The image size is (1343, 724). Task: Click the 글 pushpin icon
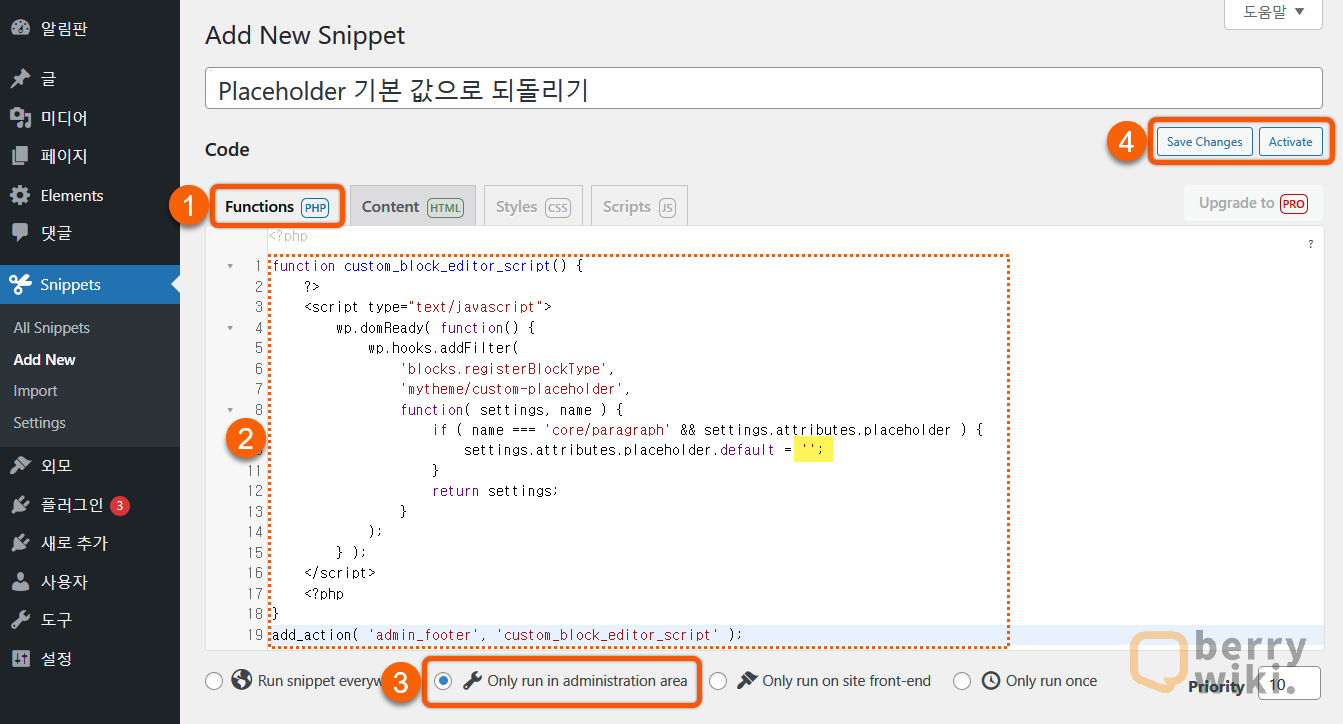pos(20,78)
